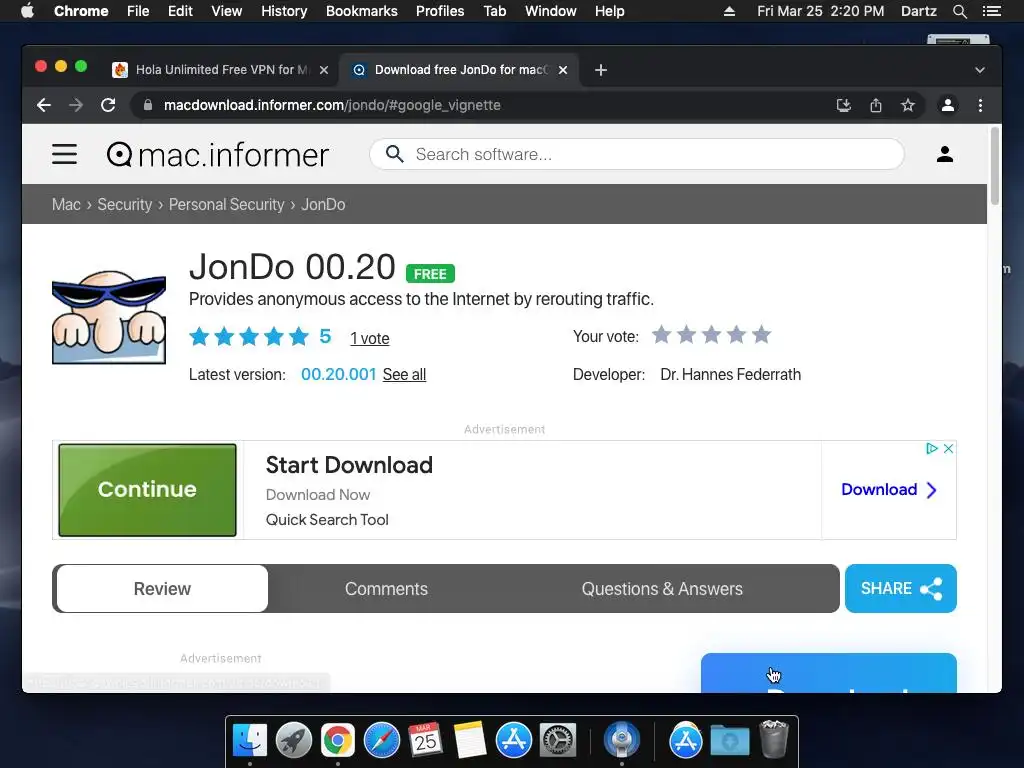Click the AdChoices triangle icon
The width and height of the screenshot is (1024, 768).
(x=932, y=449)
